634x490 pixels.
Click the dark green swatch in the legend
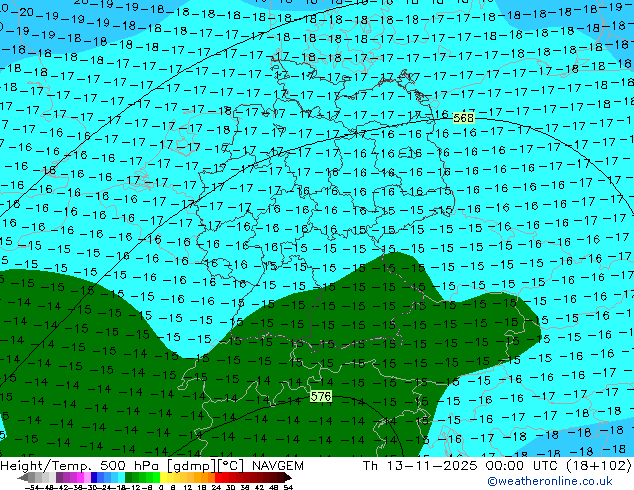(x=128, y=477)
